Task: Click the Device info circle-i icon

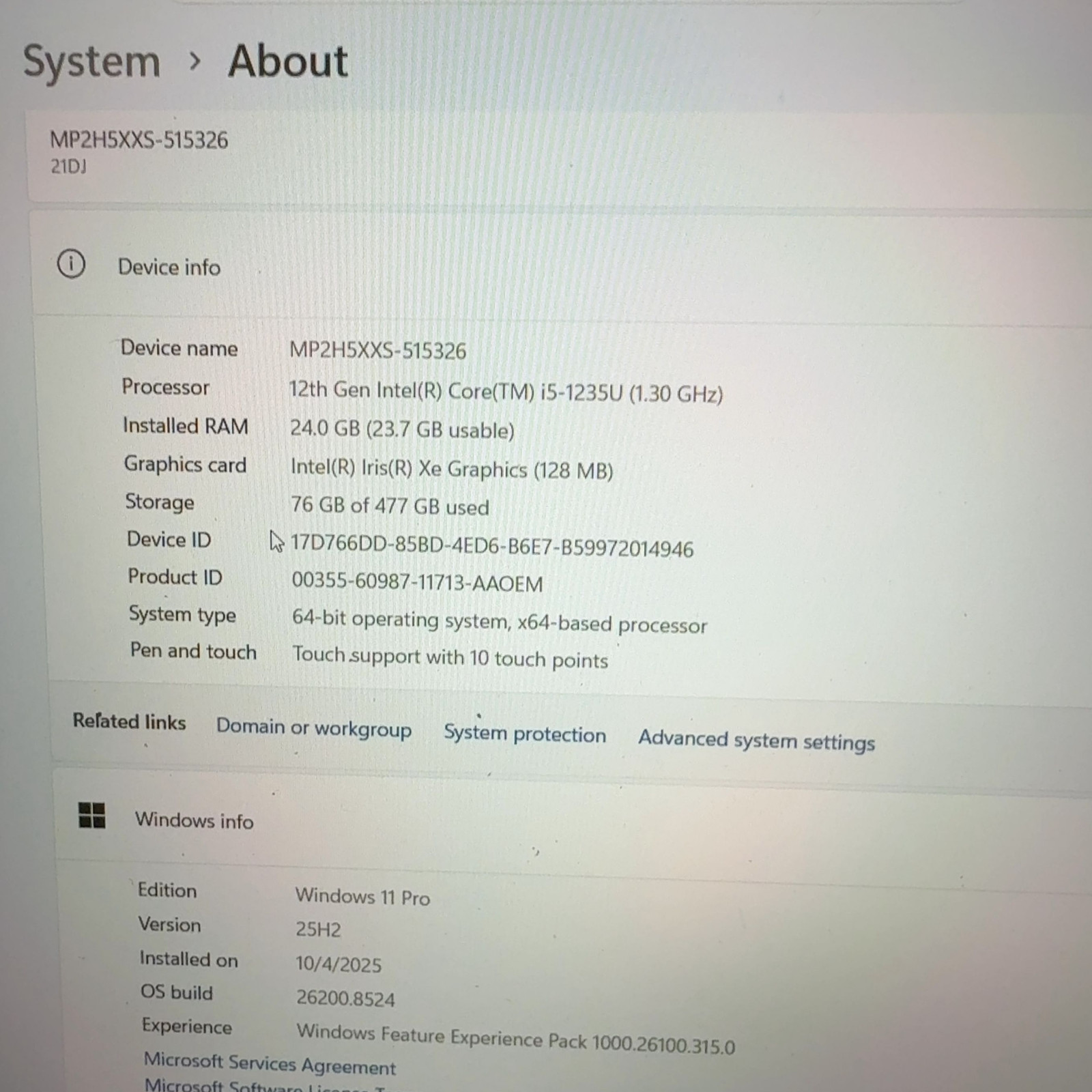Action: point(71,263)
